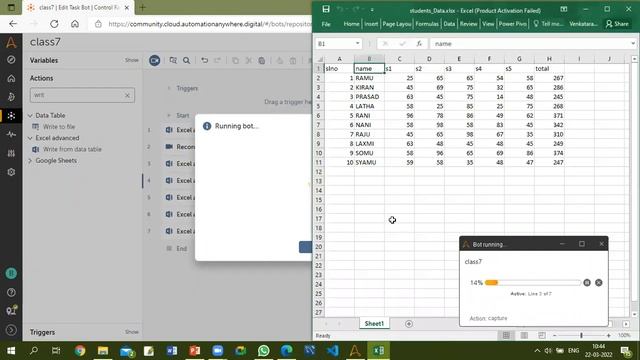
Task: Collapse the Data Table actions group
Action: pos(30,116)
